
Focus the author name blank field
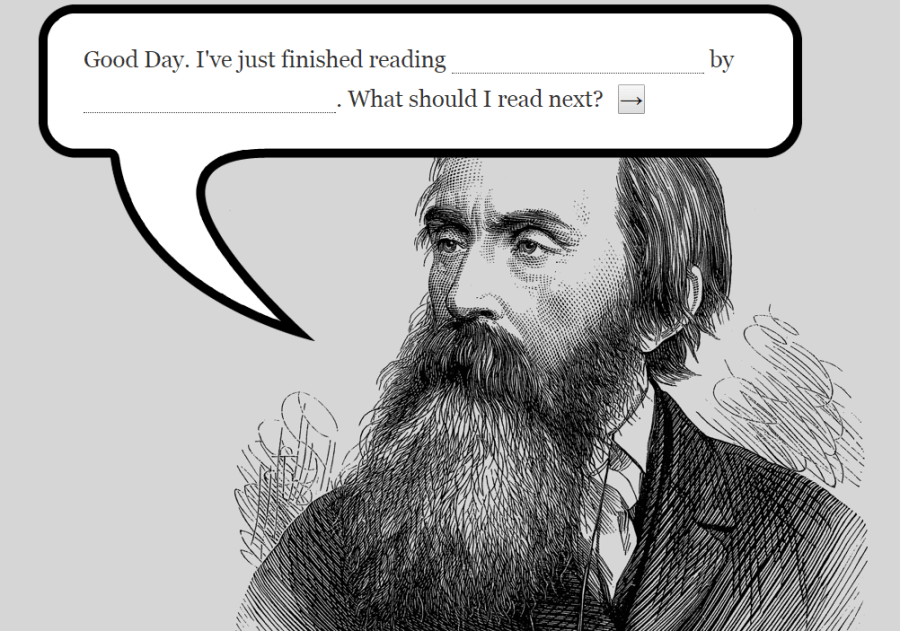pyautogui.click(x=210, y=99)
